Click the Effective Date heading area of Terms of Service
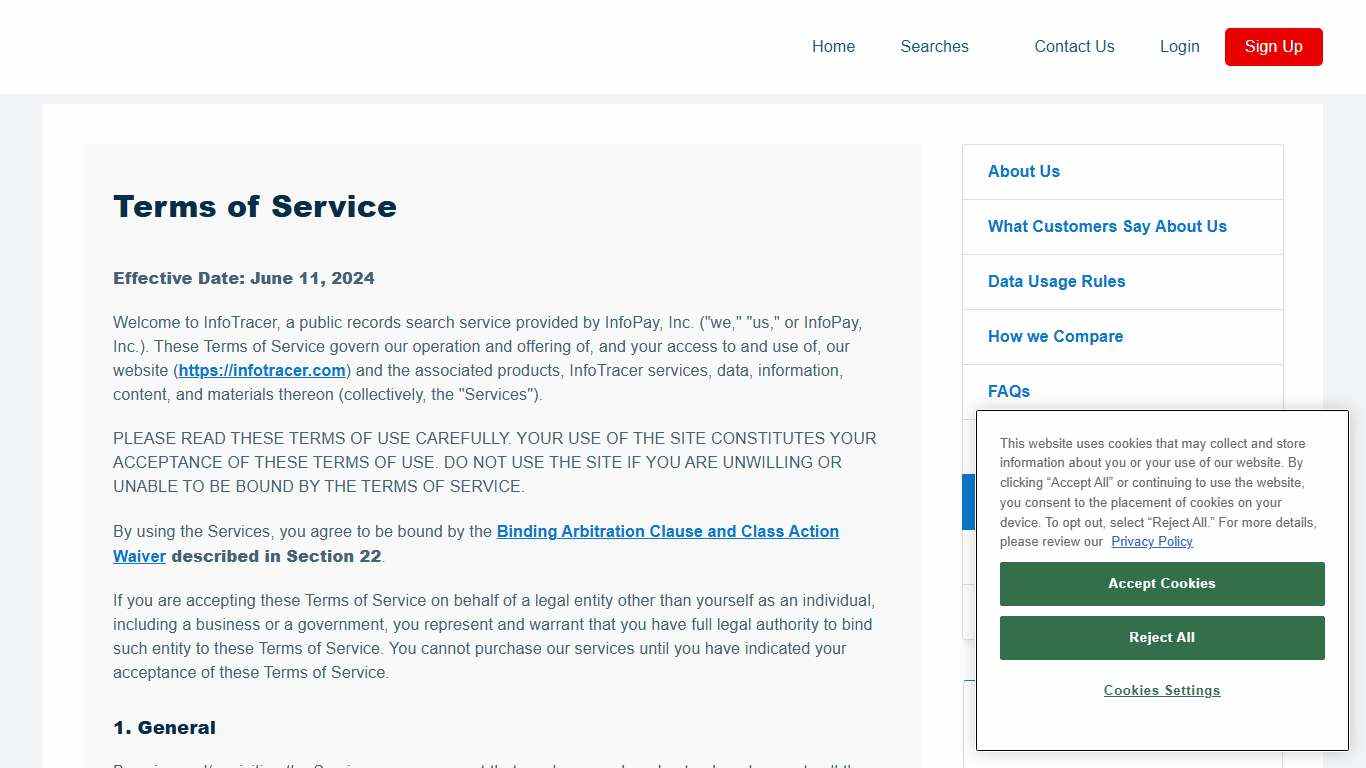The height and width of the screenshot is (768, 1366). (x=243, y=278)
